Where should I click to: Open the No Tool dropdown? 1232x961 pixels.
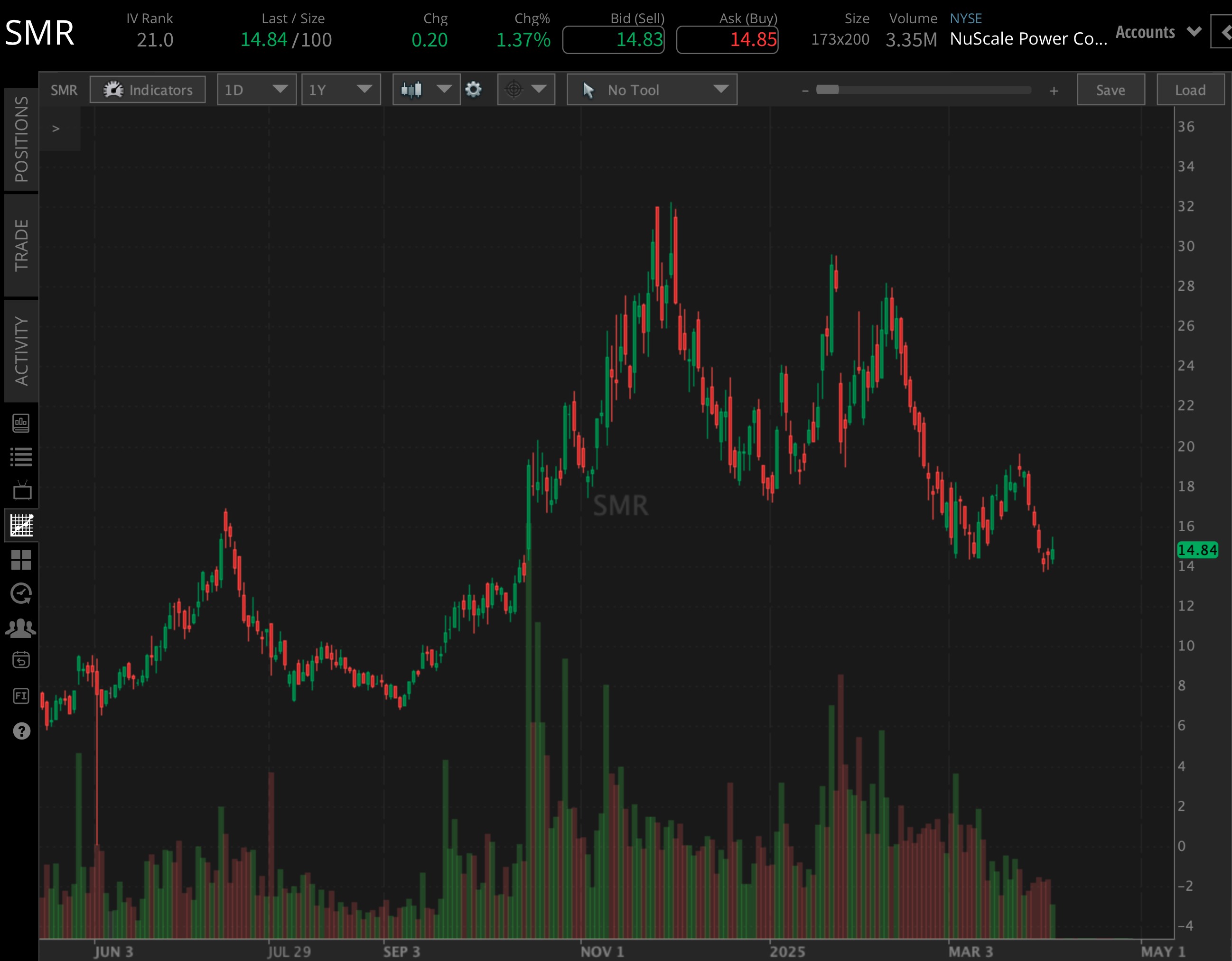(652, 89)
